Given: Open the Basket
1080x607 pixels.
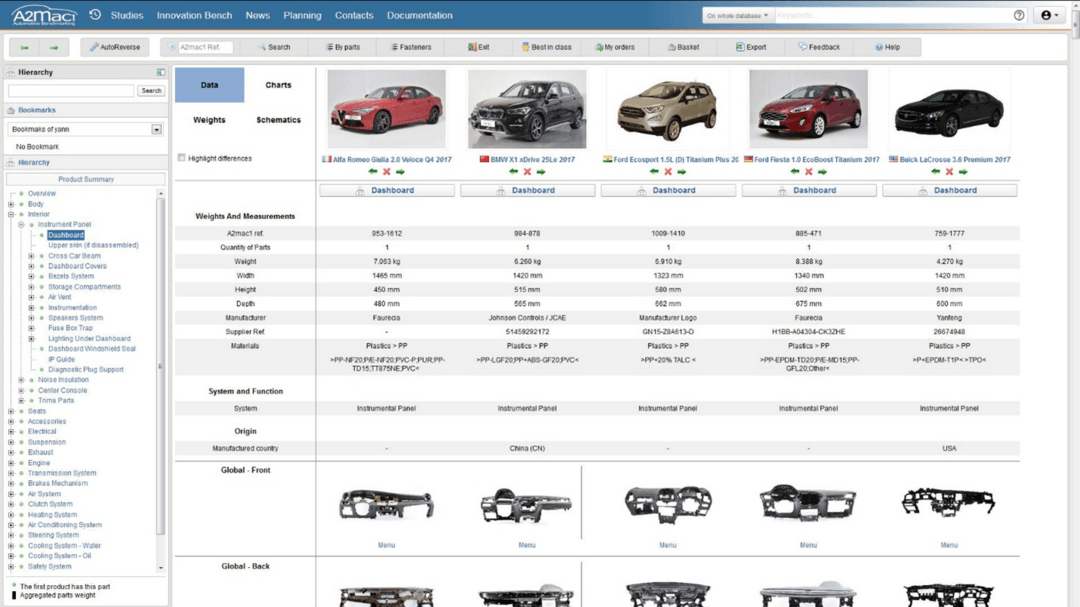Looking at the screenshot, I should pos(683,48).
